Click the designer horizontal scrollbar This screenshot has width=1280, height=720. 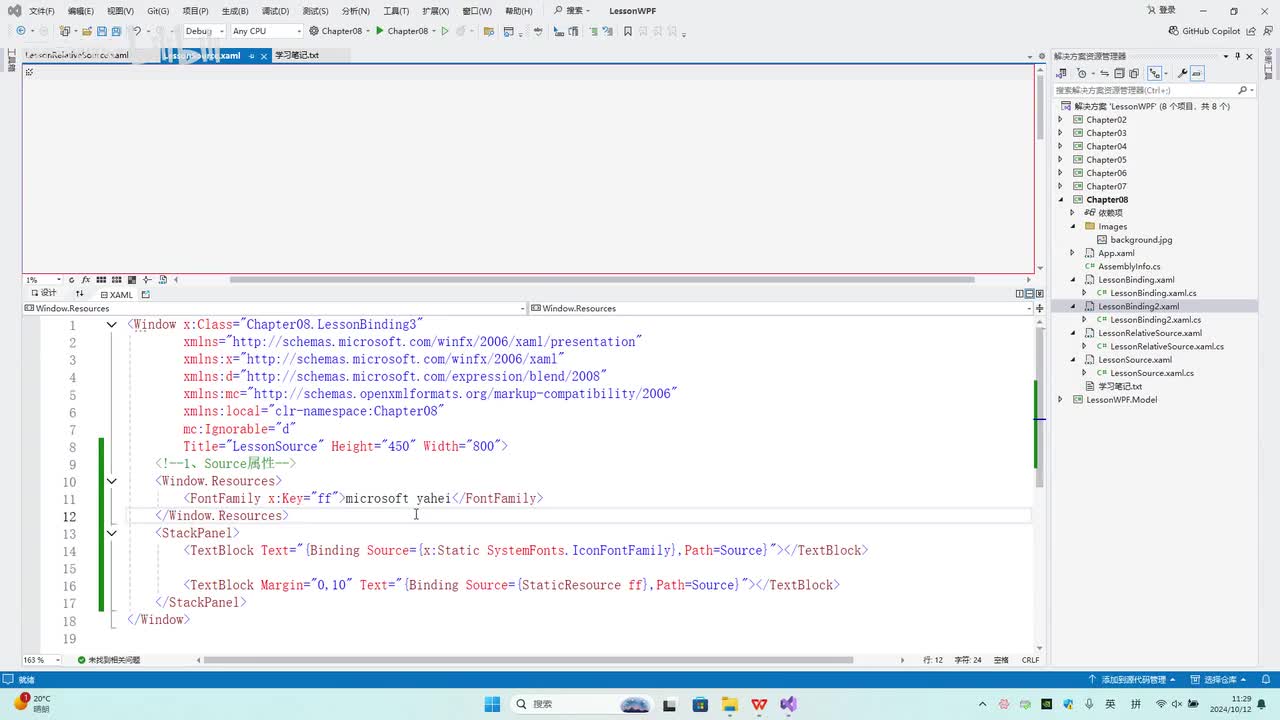tap(602, 280)
